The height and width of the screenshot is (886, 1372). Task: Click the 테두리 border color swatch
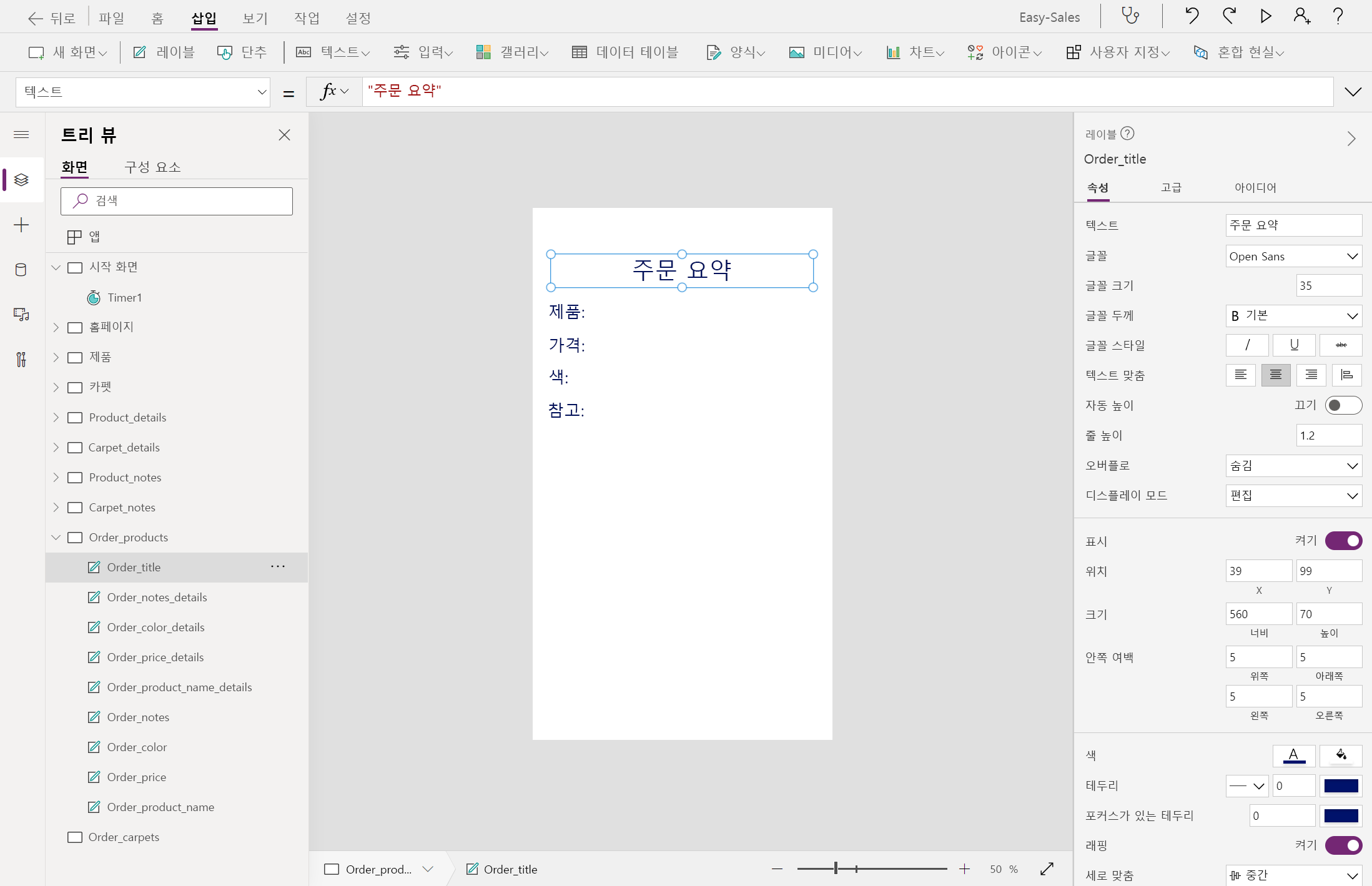(x=1341, y=785)
